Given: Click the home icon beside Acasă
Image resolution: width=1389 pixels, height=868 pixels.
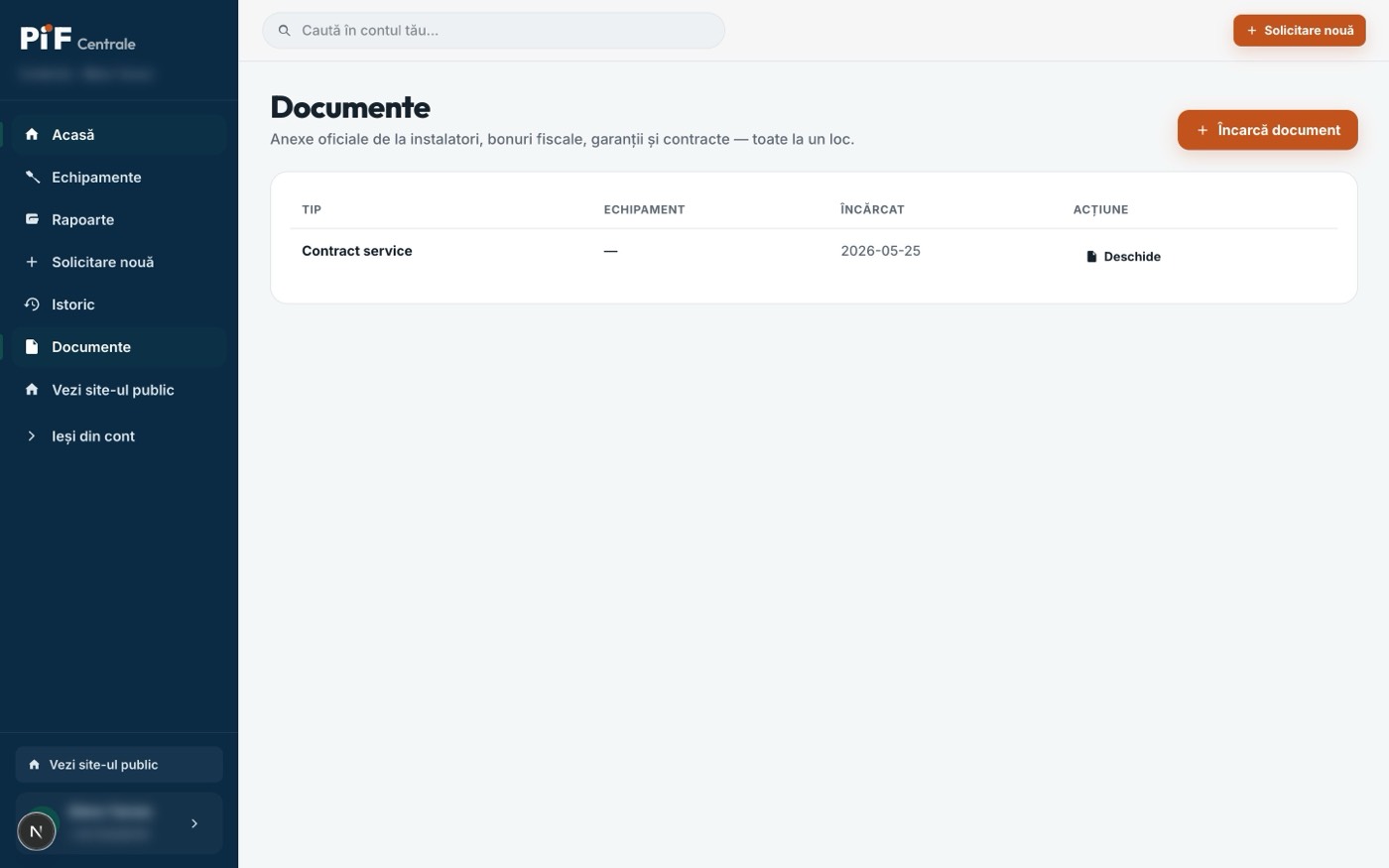Looking at the screenshot, I should click(x=32, y=134).
